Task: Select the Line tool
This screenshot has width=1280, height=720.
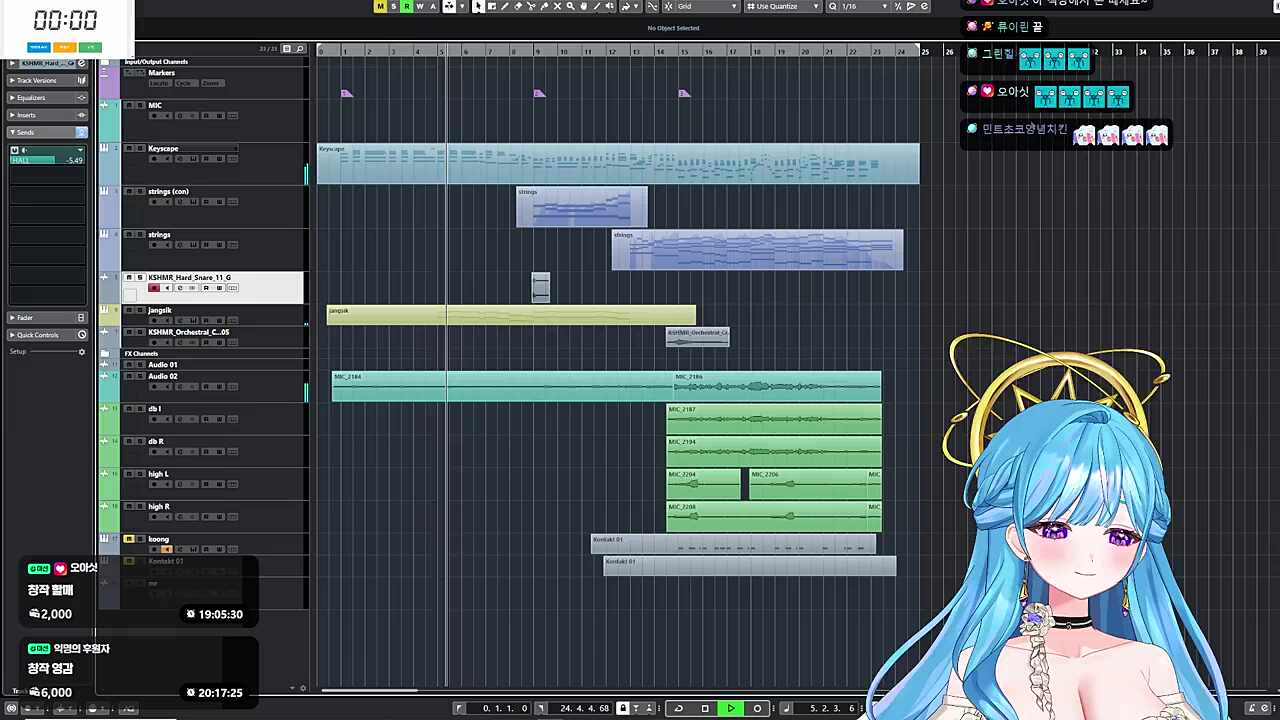Action: tap(597, 6)
